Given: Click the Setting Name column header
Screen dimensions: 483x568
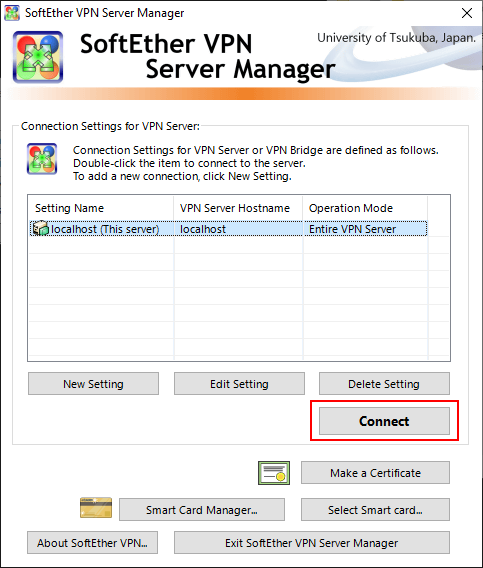Looking at the screenshot, I should [101, 208].
